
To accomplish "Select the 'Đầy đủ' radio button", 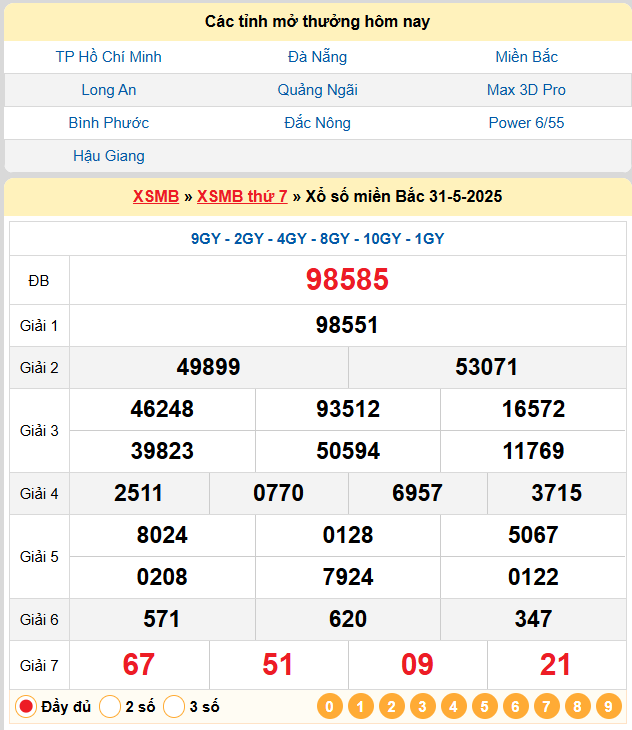I will [26, 706].
